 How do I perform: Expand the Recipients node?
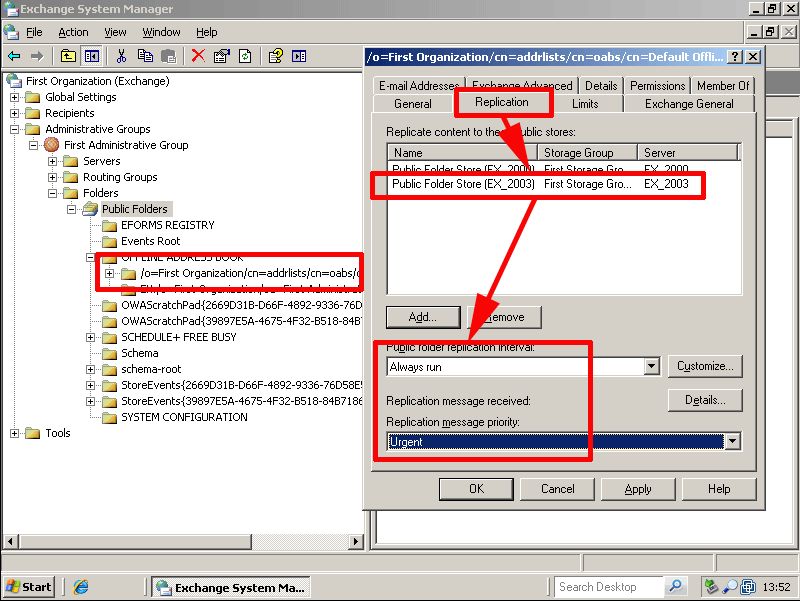[x=14, y=113]
